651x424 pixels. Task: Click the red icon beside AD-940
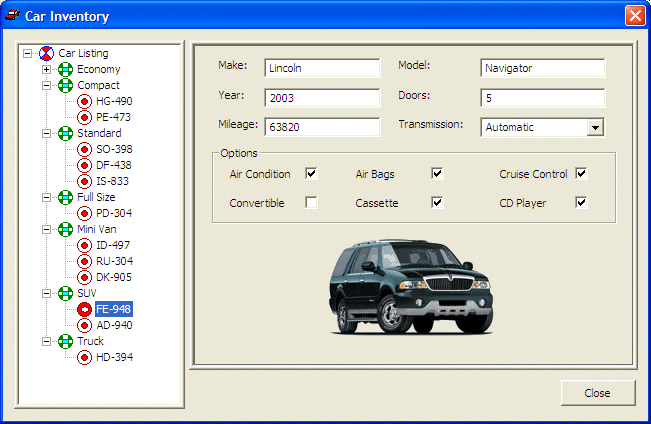coord(84,325)
